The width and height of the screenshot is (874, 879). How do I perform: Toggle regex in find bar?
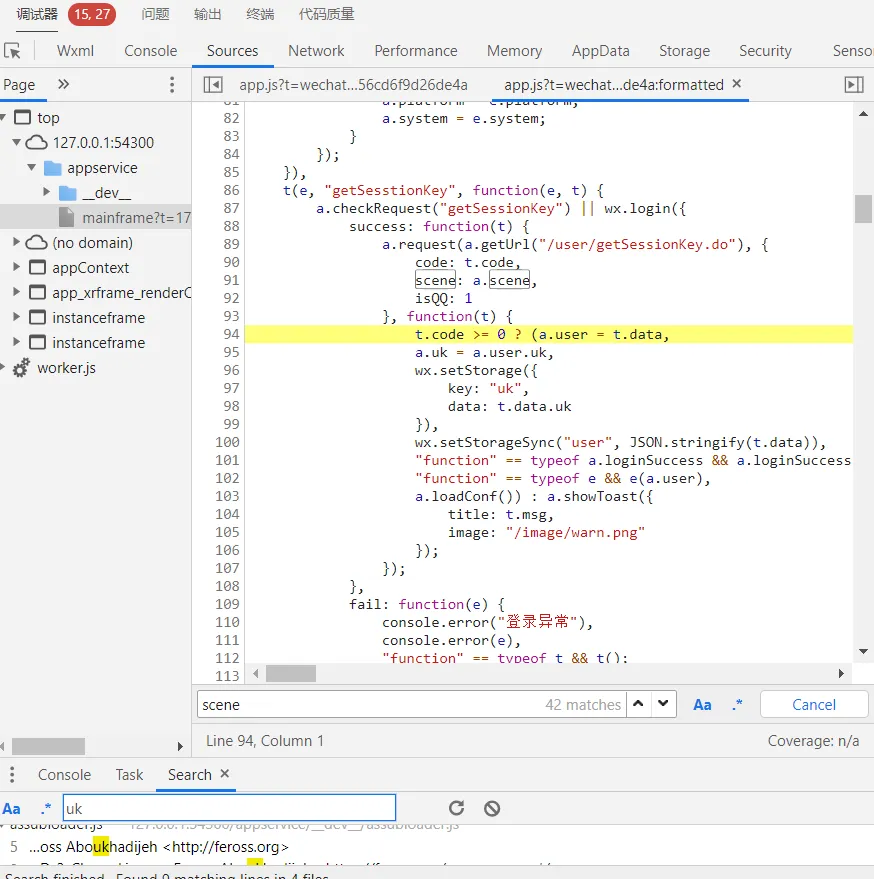[x=737, y=705]
